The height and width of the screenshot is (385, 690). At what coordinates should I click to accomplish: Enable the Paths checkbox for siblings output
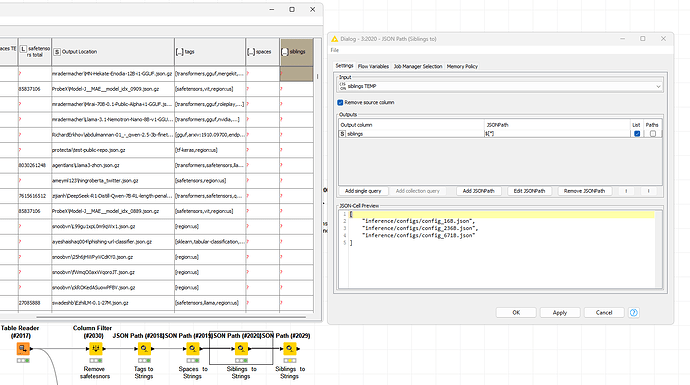point(653,134)
